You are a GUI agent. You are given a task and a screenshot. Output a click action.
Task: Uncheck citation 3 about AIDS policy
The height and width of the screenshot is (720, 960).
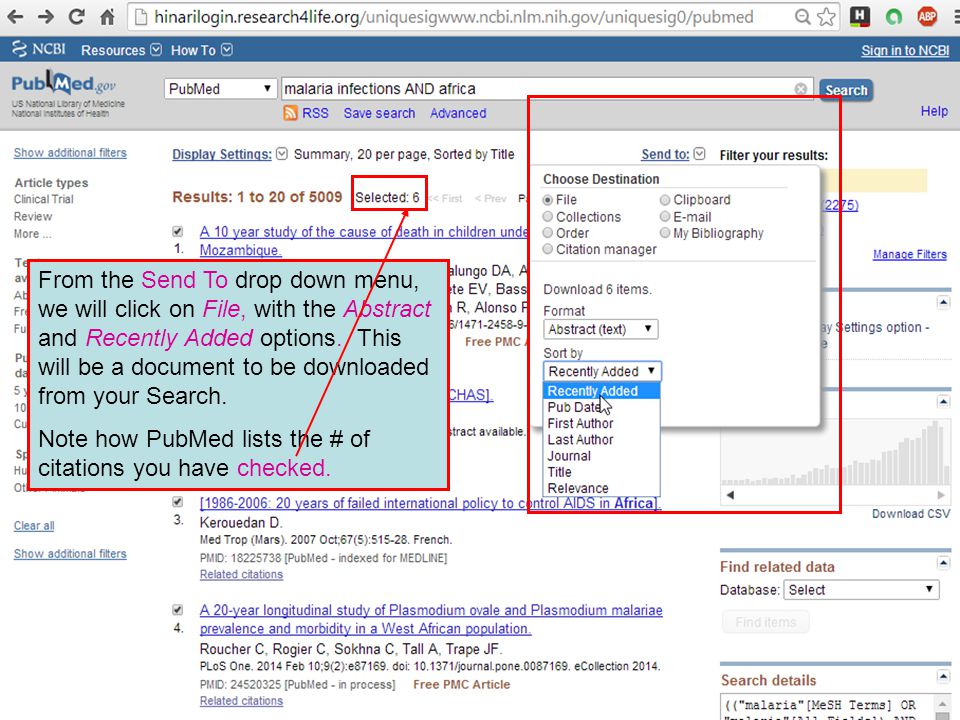pos(178,502)
